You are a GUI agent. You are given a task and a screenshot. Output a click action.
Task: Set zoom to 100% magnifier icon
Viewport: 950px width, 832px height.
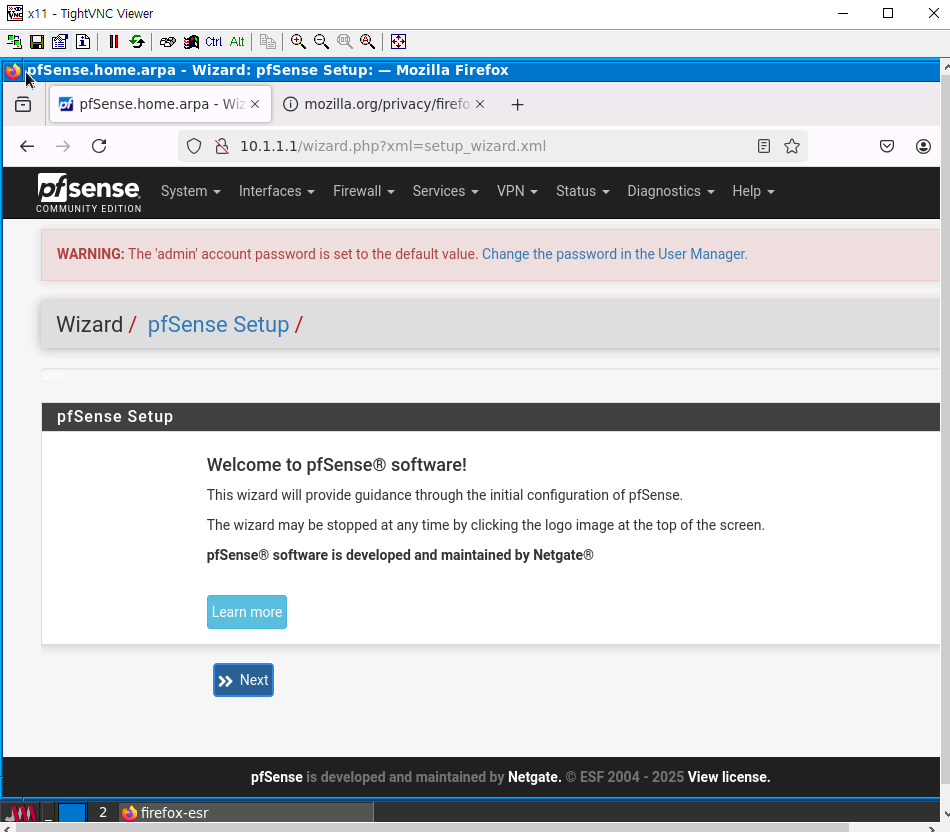click(345, 42)
